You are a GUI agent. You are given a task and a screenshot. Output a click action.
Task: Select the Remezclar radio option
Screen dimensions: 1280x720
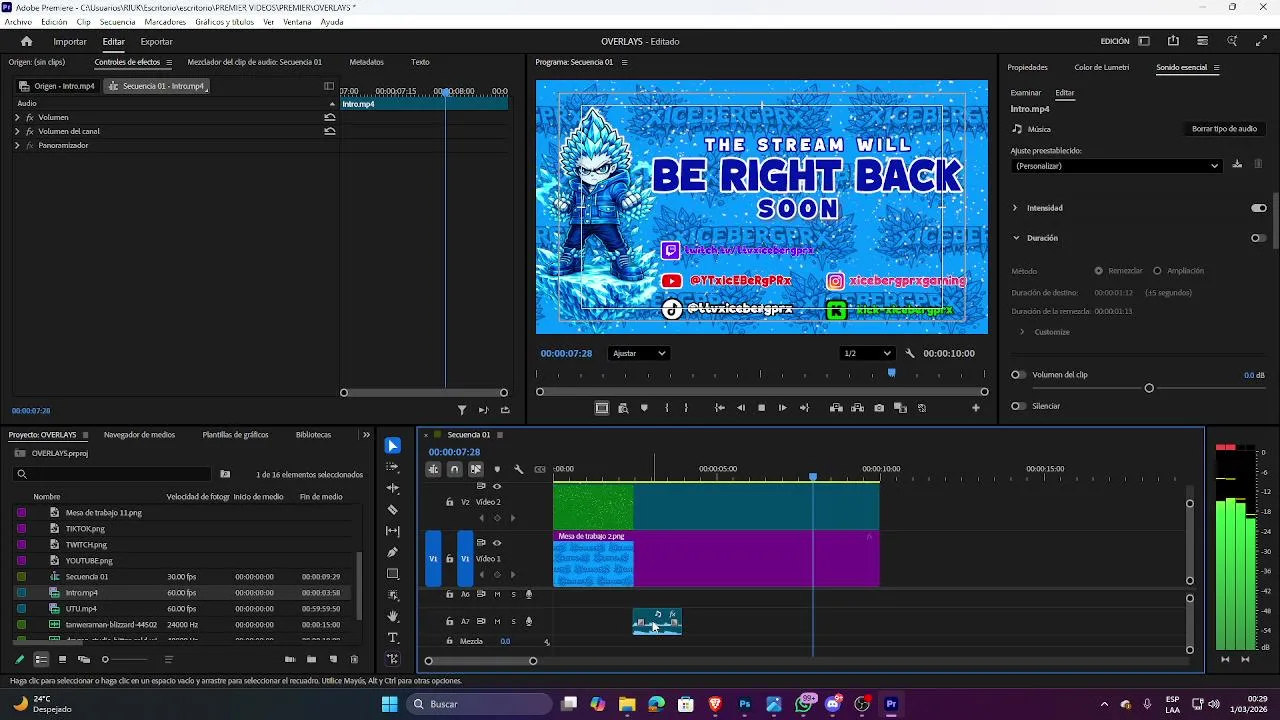click(x=1099, y=271)
